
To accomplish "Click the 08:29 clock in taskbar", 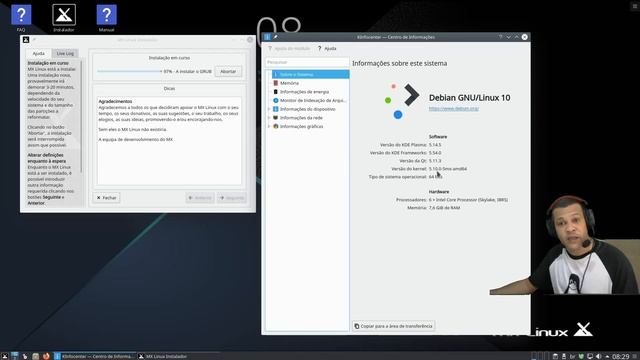I will [x=620, y=356].
